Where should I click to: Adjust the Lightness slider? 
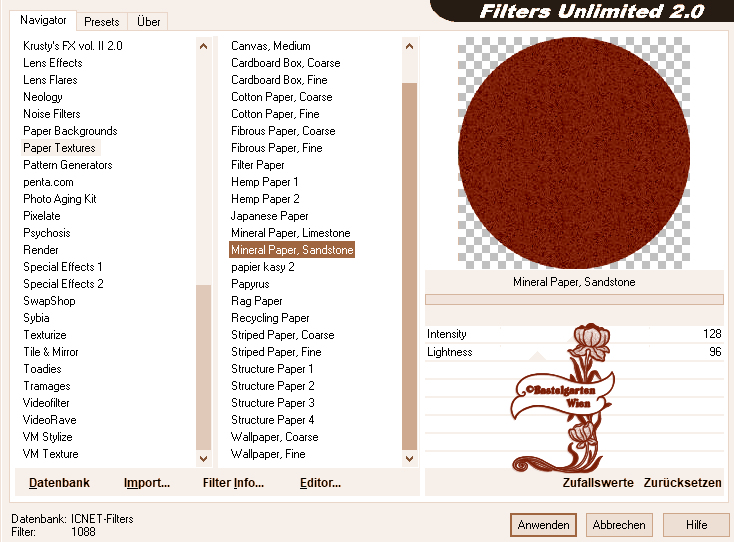574,352
